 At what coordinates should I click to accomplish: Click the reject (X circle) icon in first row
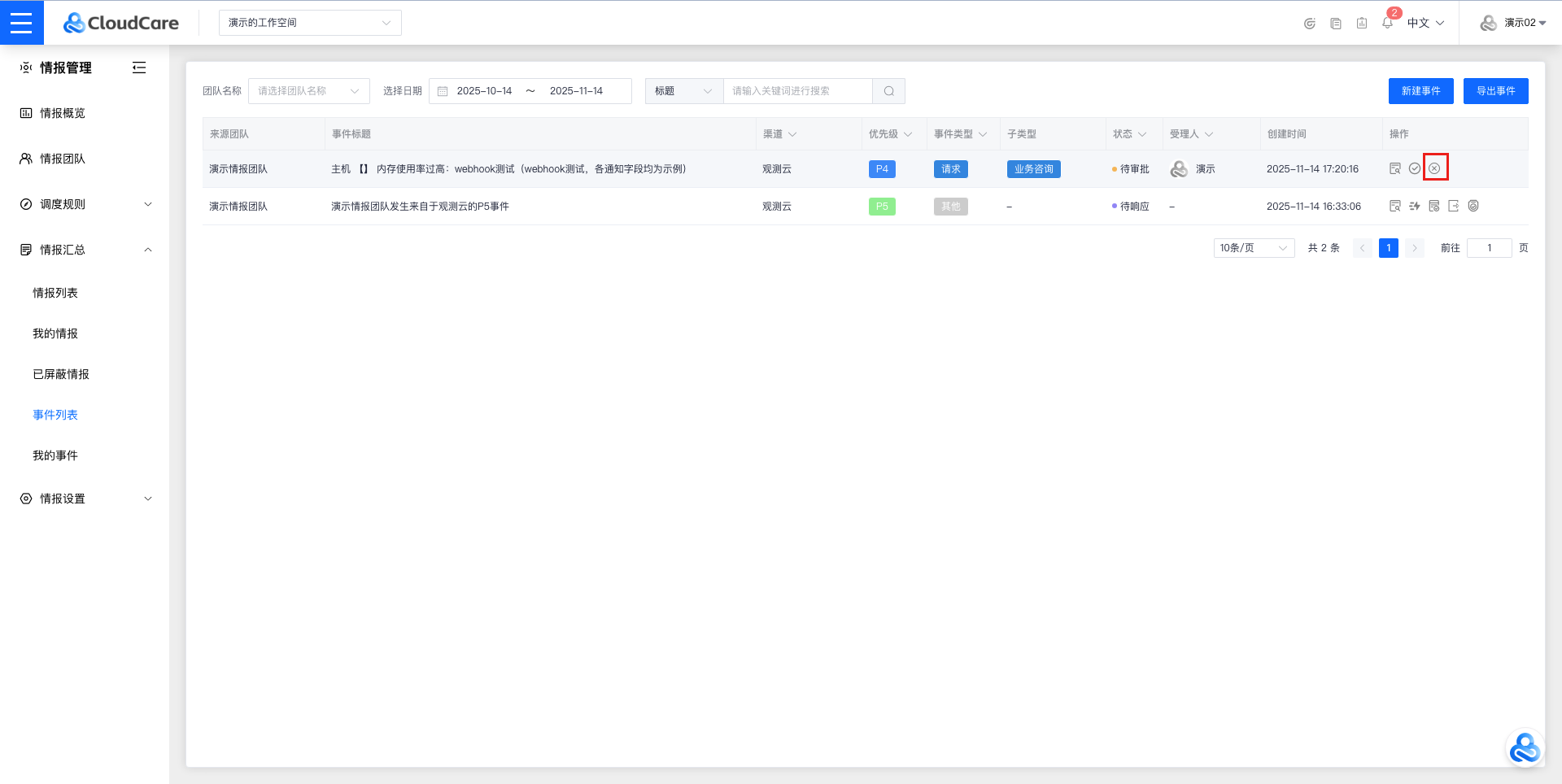[x=1434, y=168]
